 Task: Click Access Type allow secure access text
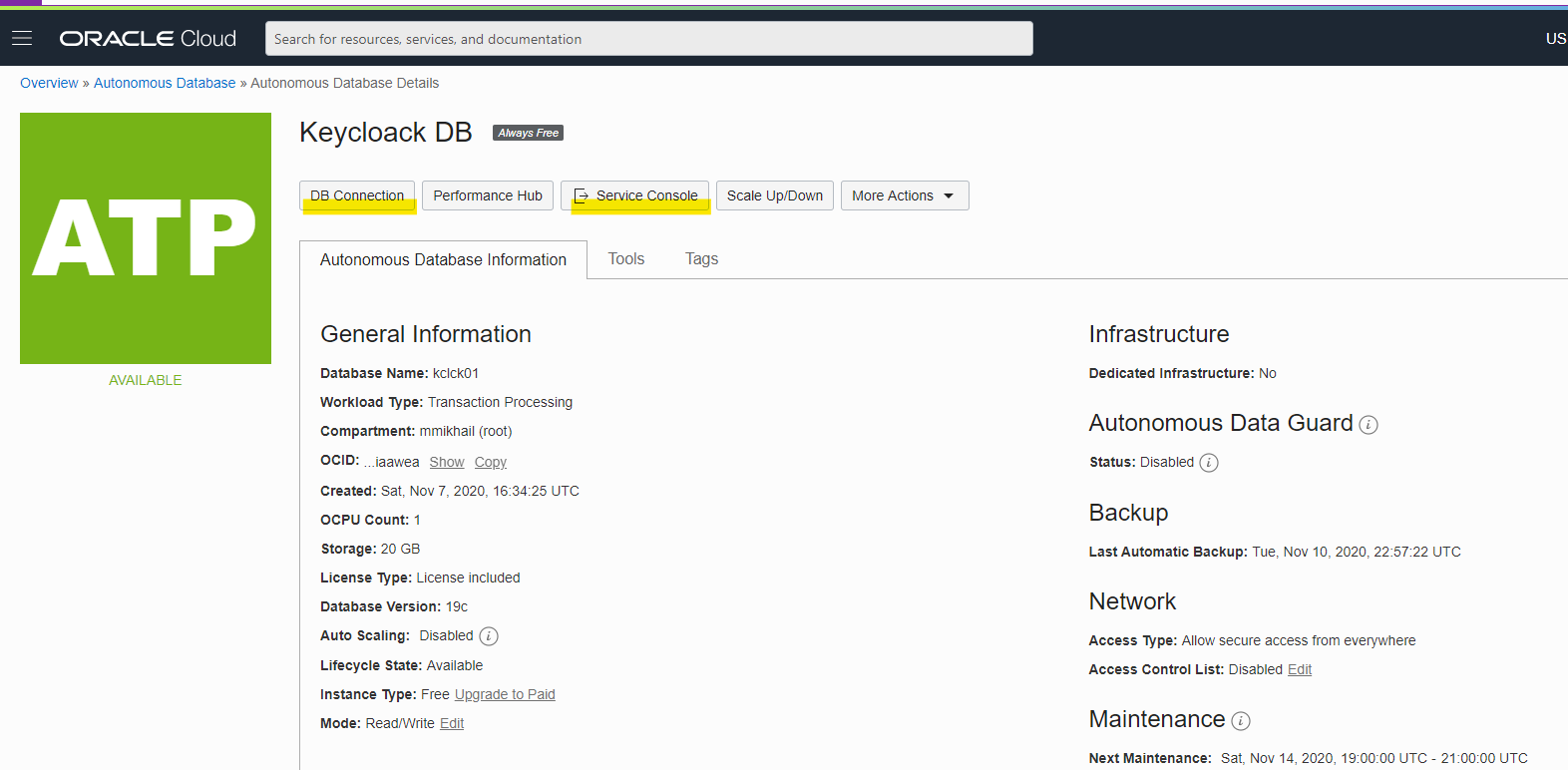(x=1299, y=640)
